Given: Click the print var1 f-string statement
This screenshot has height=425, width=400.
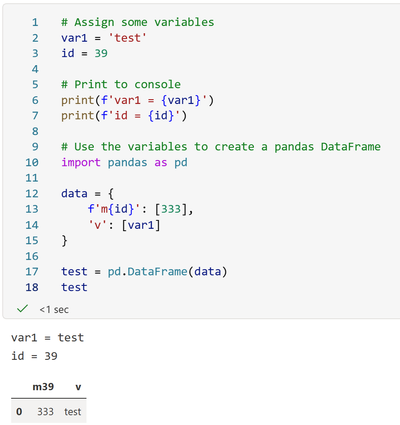Looking at the screenshot, I should 137,100.
